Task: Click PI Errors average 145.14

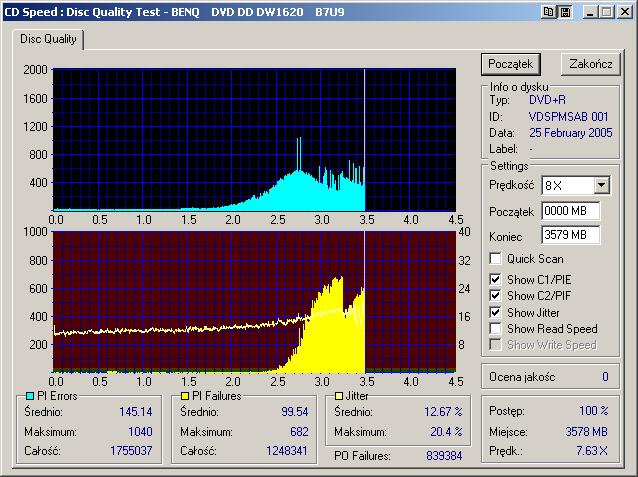Action: [x=136, y=412]
